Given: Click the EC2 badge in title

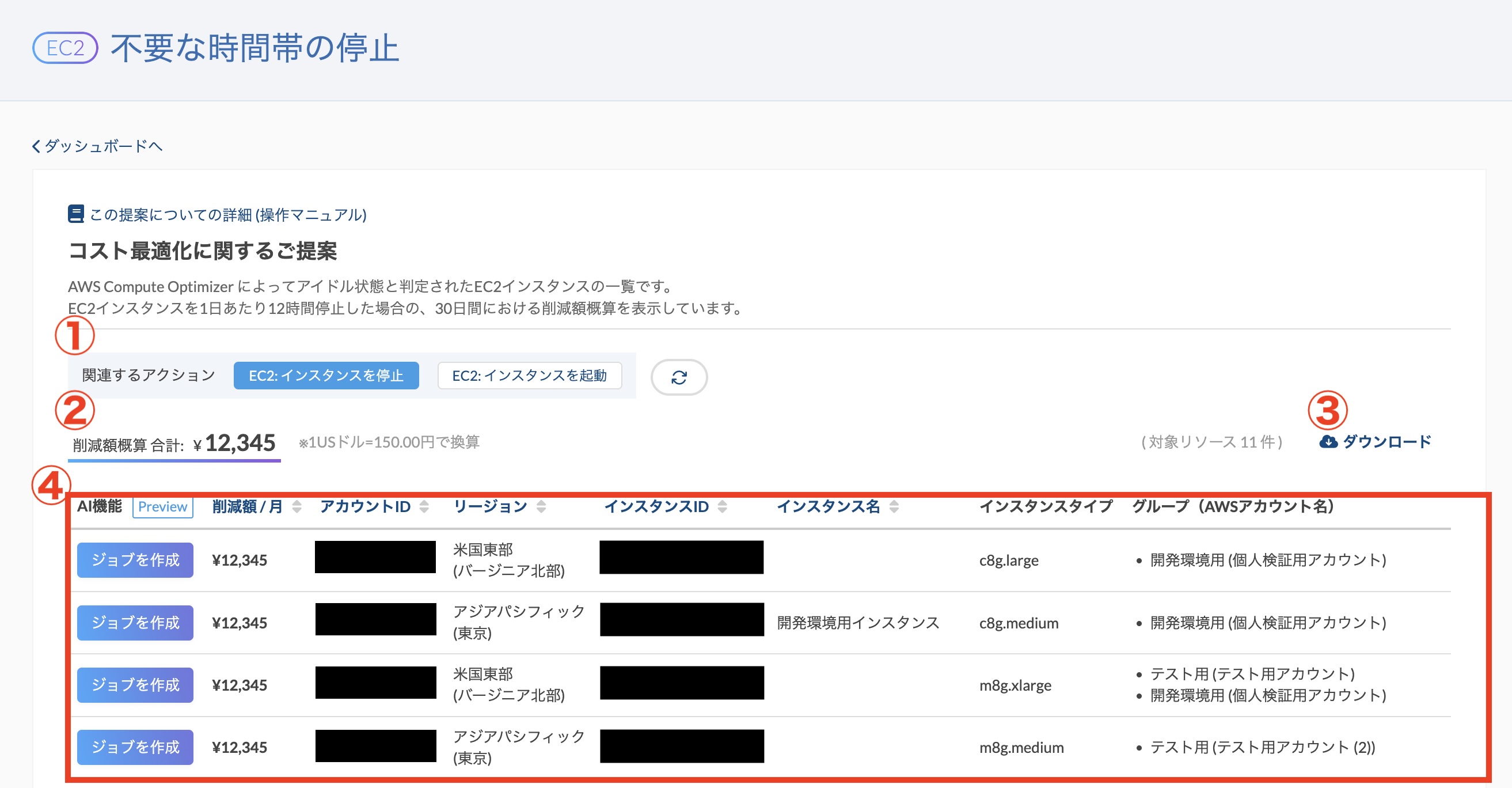Looking at the screenshot, I should (65, 48).
